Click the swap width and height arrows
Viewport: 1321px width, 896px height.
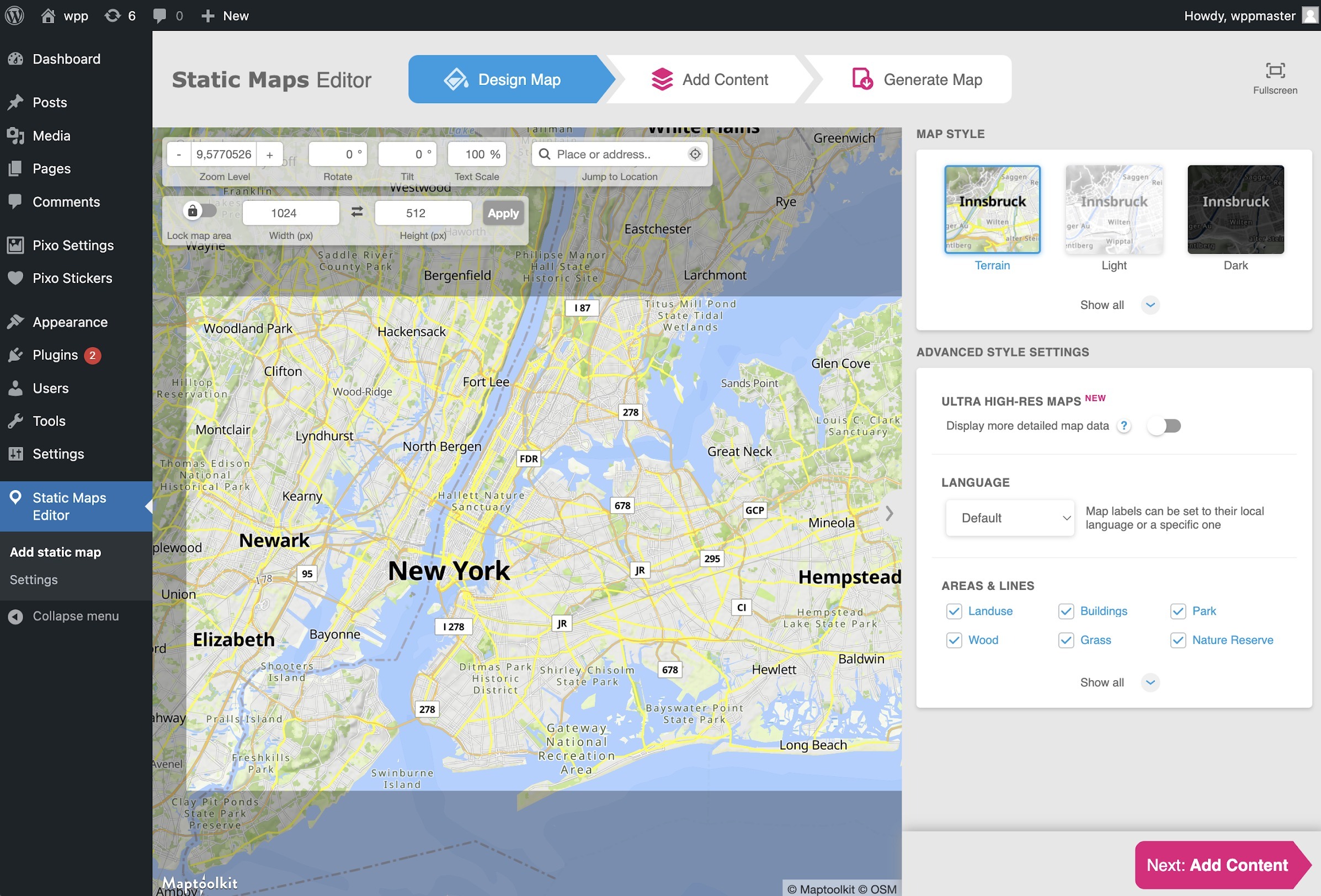357,212
